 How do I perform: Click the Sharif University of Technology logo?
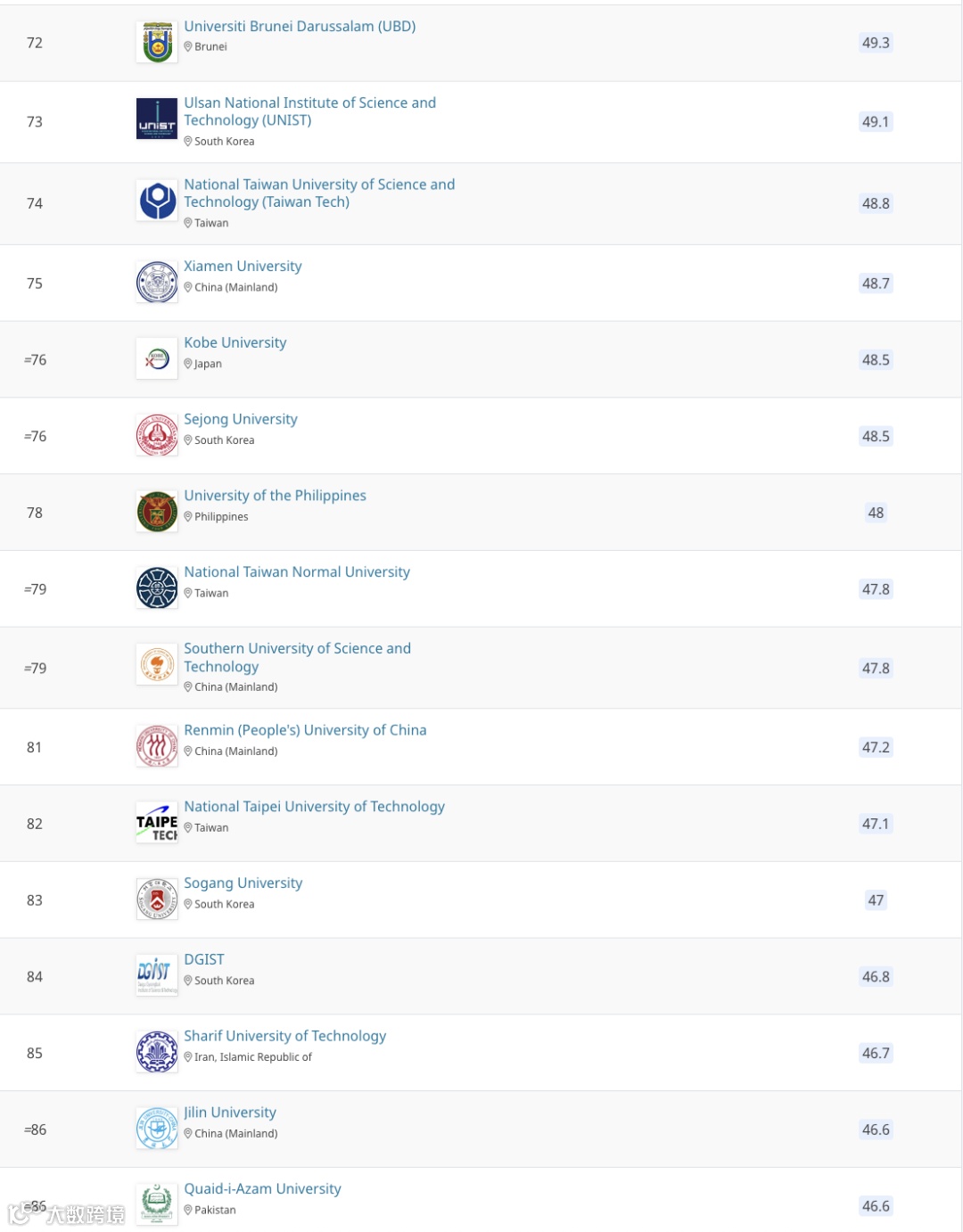(157, 1052)
